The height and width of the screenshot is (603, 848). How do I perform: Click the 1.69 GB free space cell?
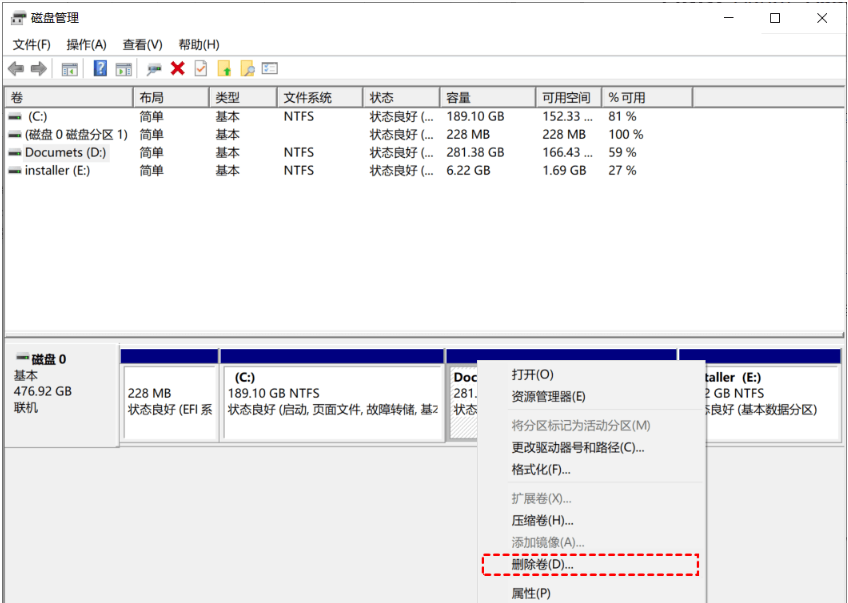[564, 170]
